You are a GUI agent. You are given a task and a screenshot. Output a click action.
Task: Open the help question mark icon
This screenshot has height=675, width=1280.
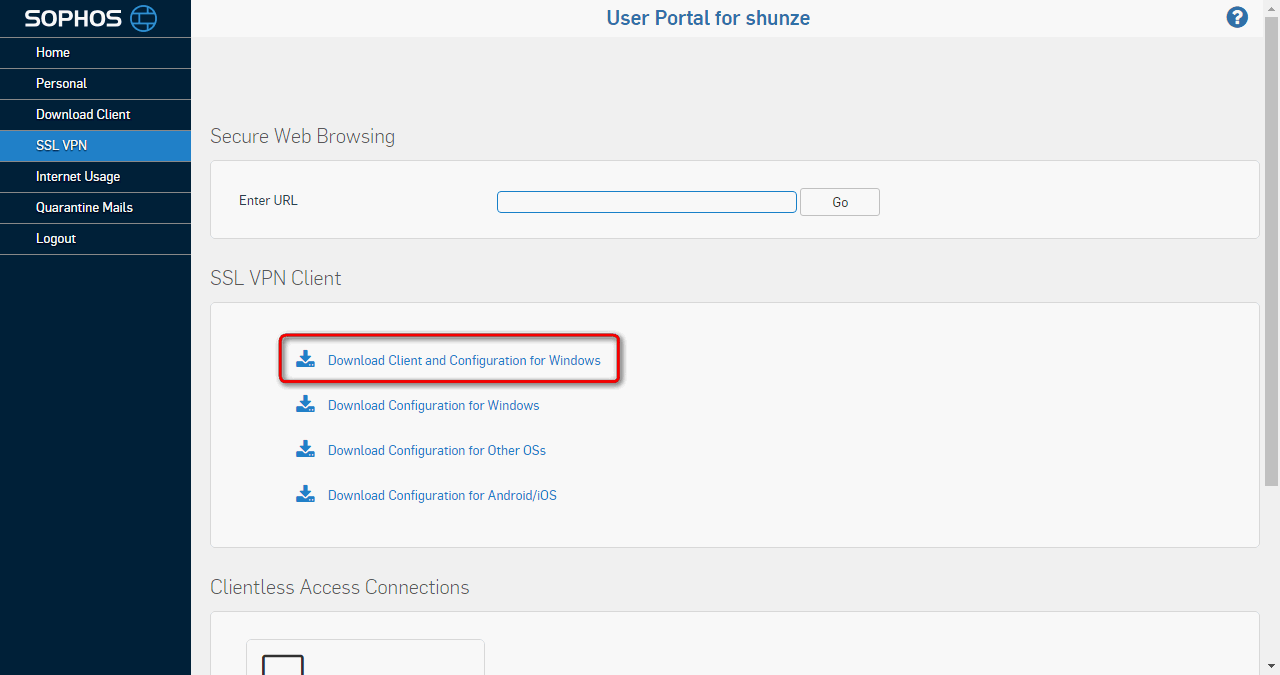(x=1237, y=17)
